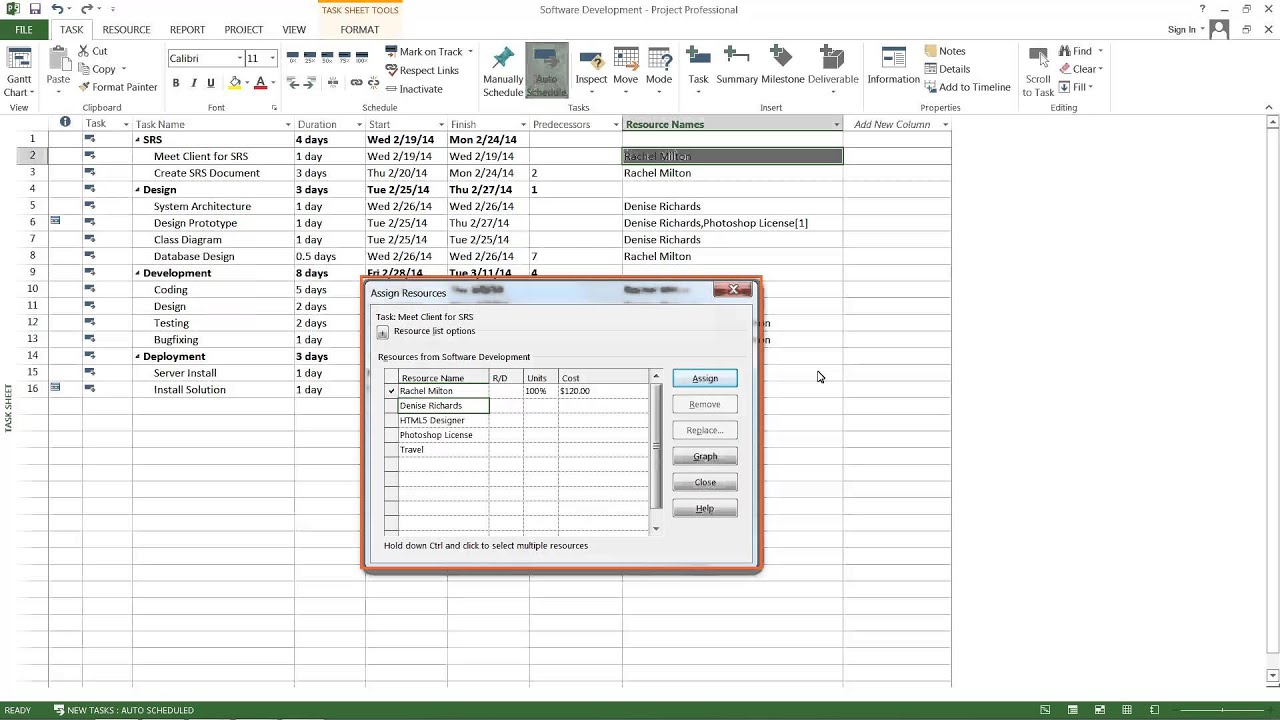Apply Underline formatting
This screenshot has height=720, width=1280.
(211, 83)
